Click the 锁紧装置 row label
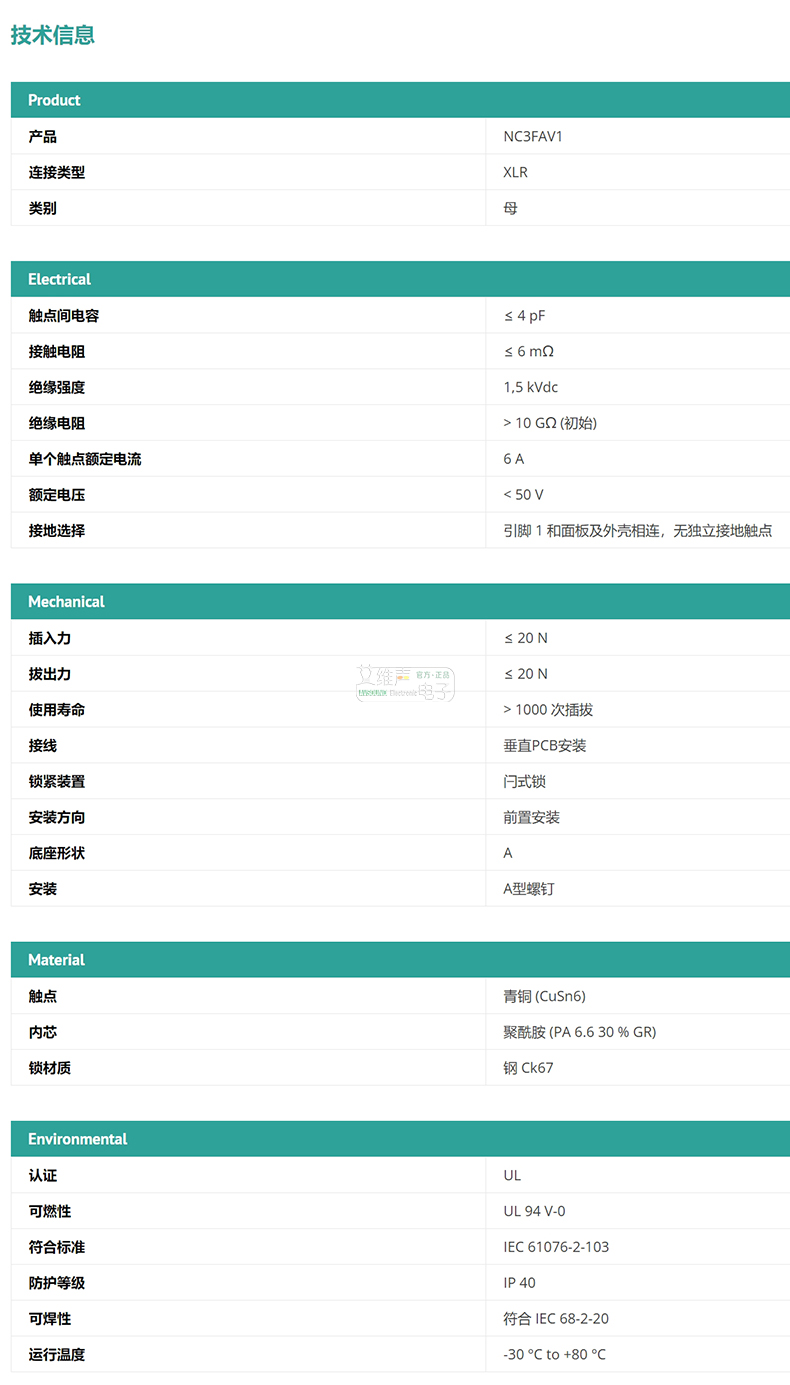 point(57,782)
